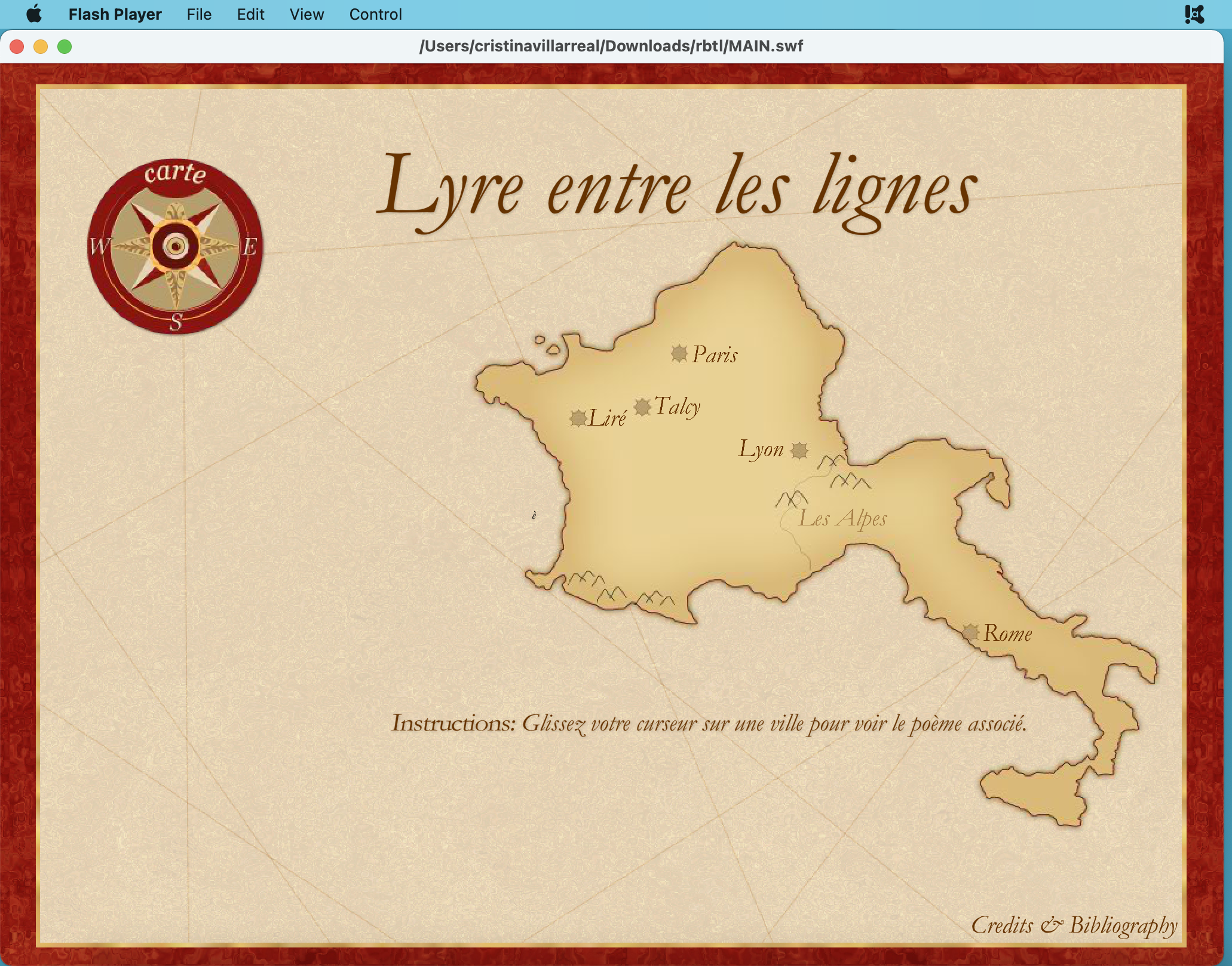Open the Flash Player application menu

point(115,14)
